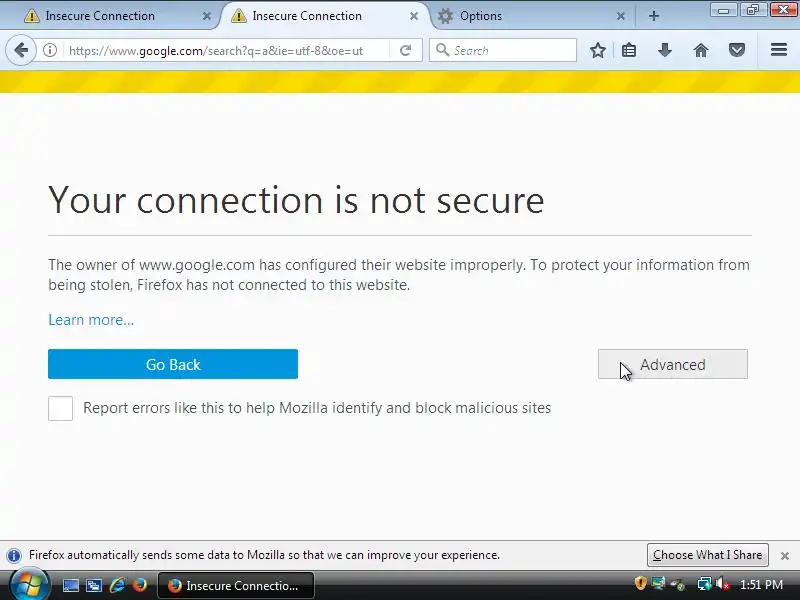Bookmark this page with the star icon
Viewport: 800px width, 600px height.
(597, 50)
